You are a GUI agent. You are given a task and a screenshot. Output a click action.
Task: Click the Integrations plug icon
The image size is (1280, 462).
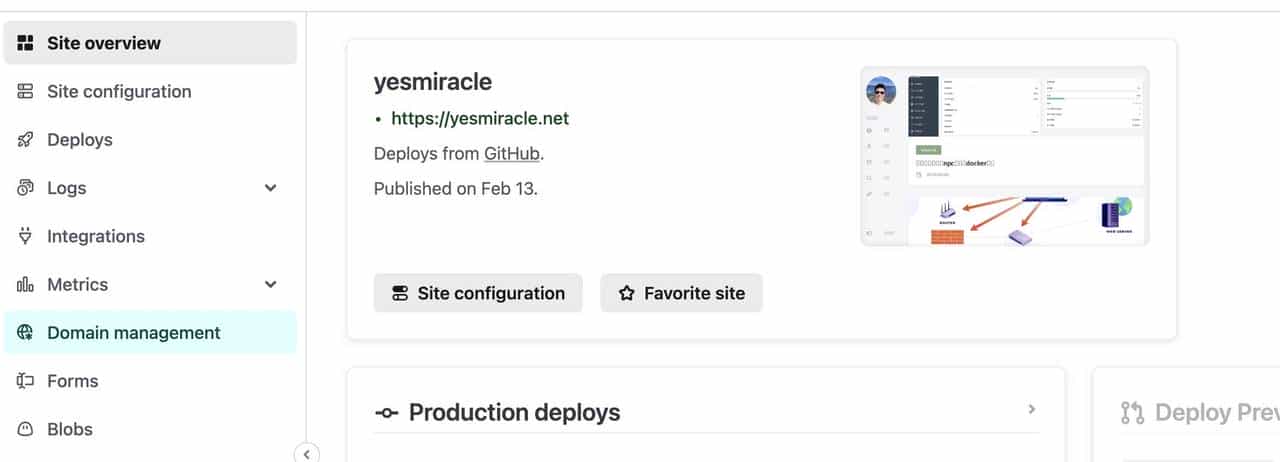26,236
